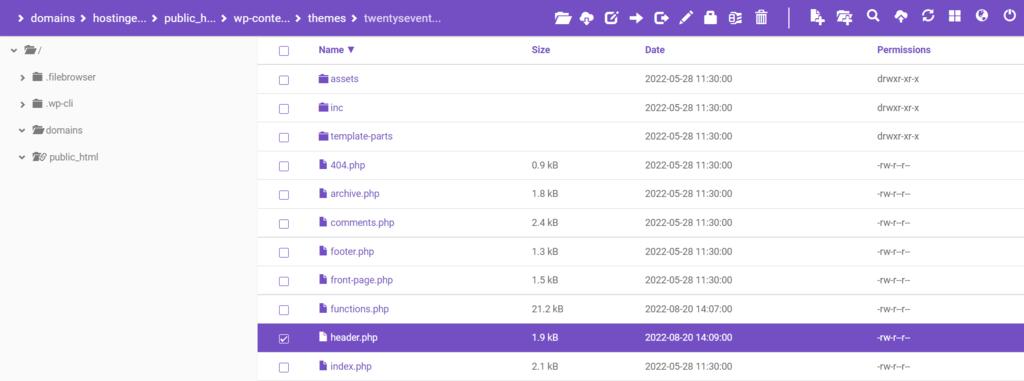Click the themes breadcrumb

tap(327, 18)
